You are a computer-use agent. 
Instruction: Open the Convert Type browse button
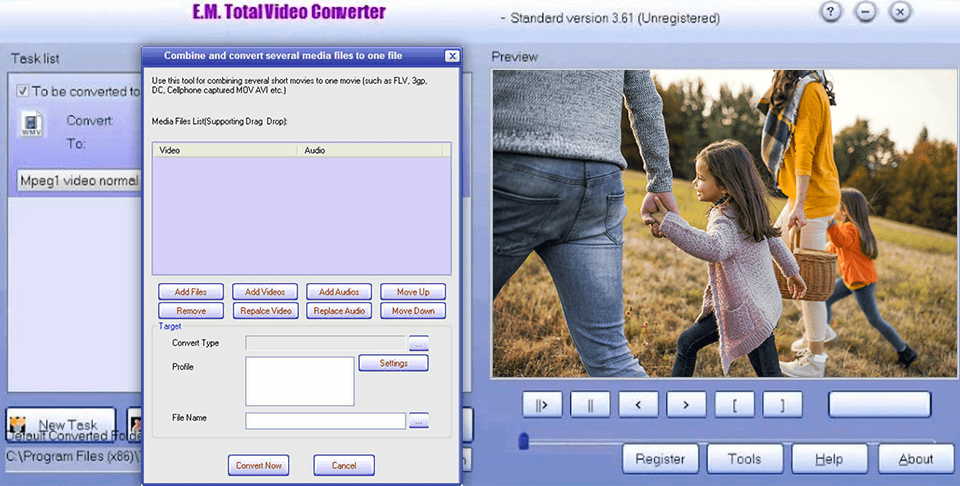(x=419, y=343)
